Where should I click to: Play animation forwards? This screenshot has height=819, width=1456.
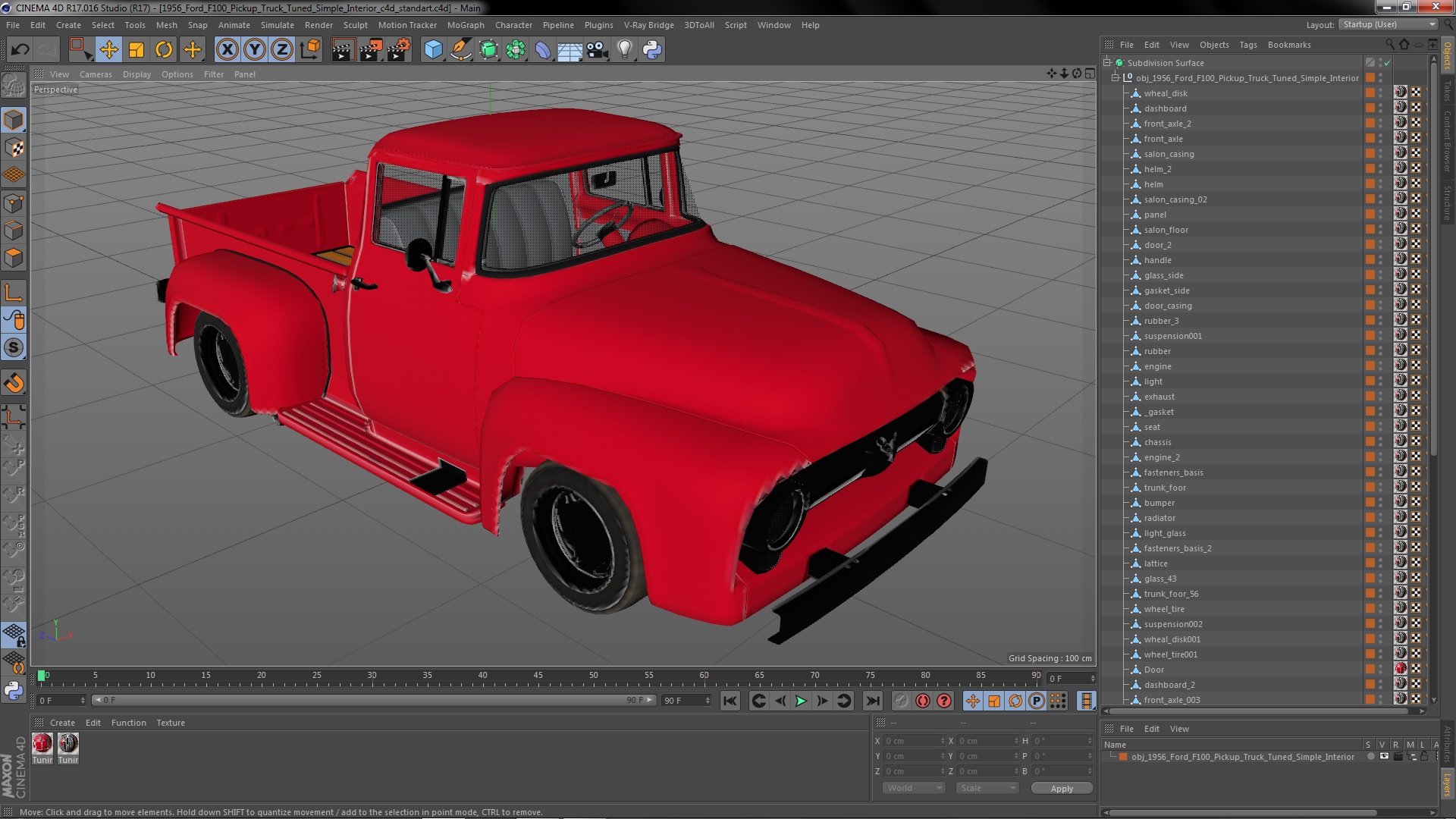(801, 701)
